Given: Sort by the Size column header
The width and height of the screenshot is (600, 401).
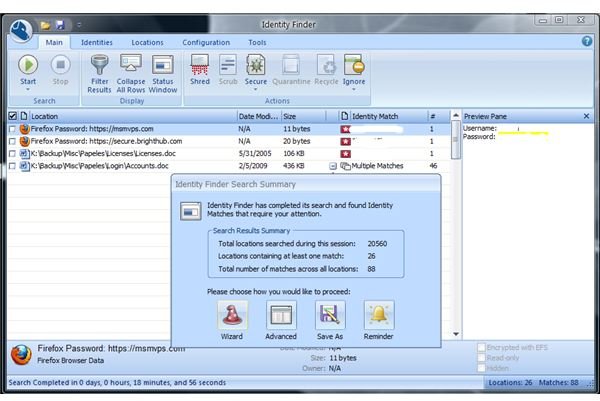Looking at the screenshot, I should point(303,116).
